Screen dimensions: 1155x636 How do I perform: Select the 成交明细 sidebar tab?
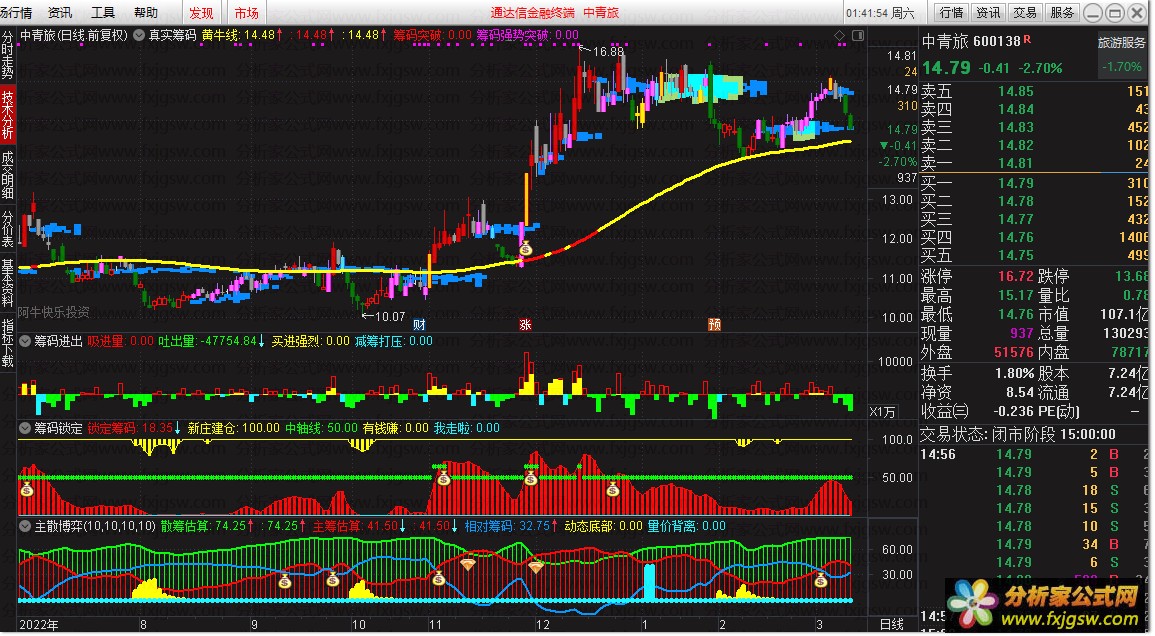click(7, 175)
